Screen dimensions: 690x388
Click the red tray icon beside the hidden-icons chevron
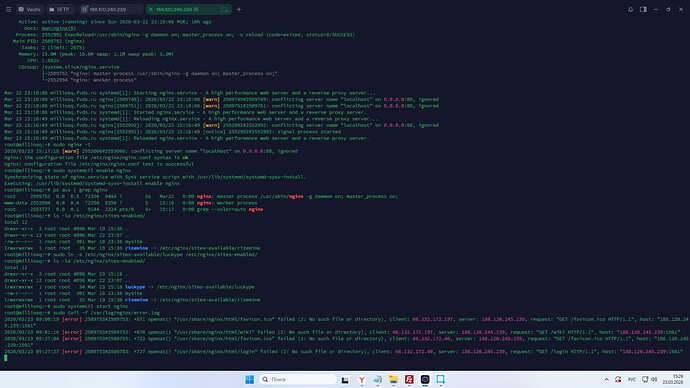618,379
